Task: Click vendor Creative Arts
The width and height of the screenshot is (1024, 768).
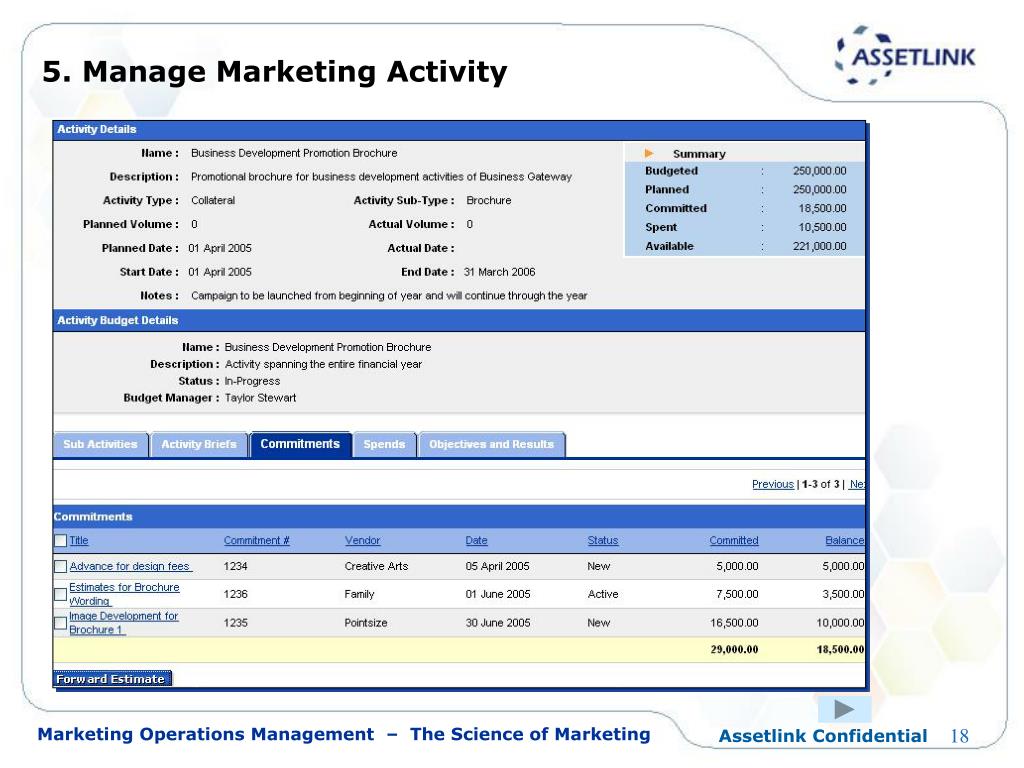Action: pyautogui.click(x=376, y=567)
